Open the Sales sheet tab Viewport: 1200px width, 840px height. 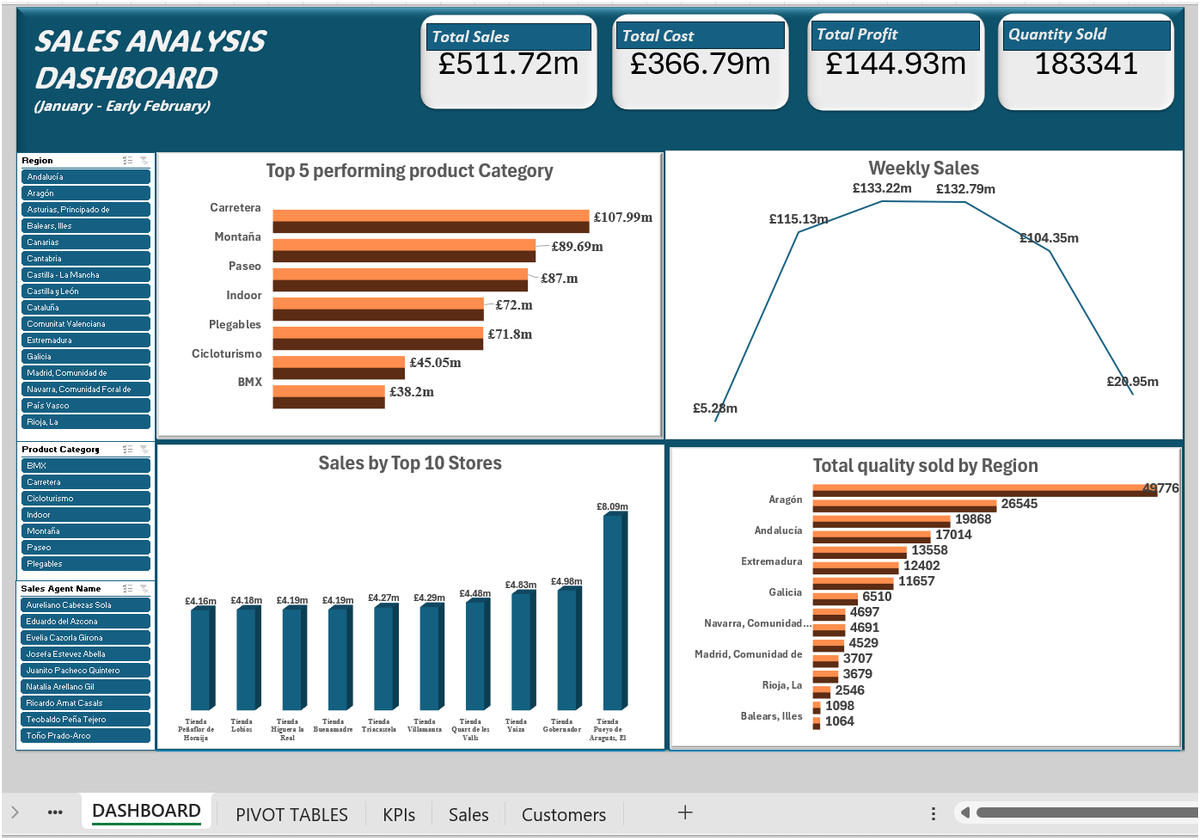[469, 814]
